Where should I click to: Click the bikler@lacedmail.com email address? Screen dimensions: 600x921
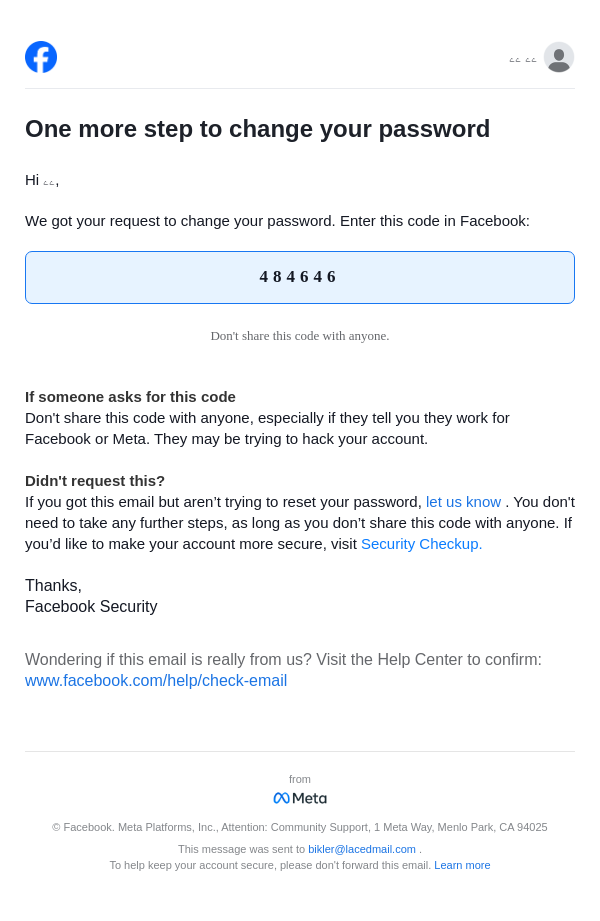tap(362, 849)
